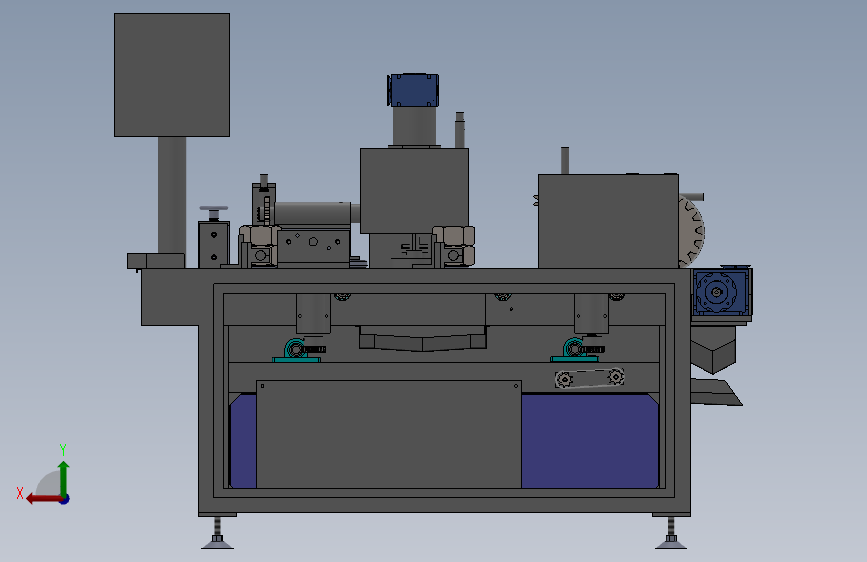
Task: Click the red X axis label
Action: [20, 493]
